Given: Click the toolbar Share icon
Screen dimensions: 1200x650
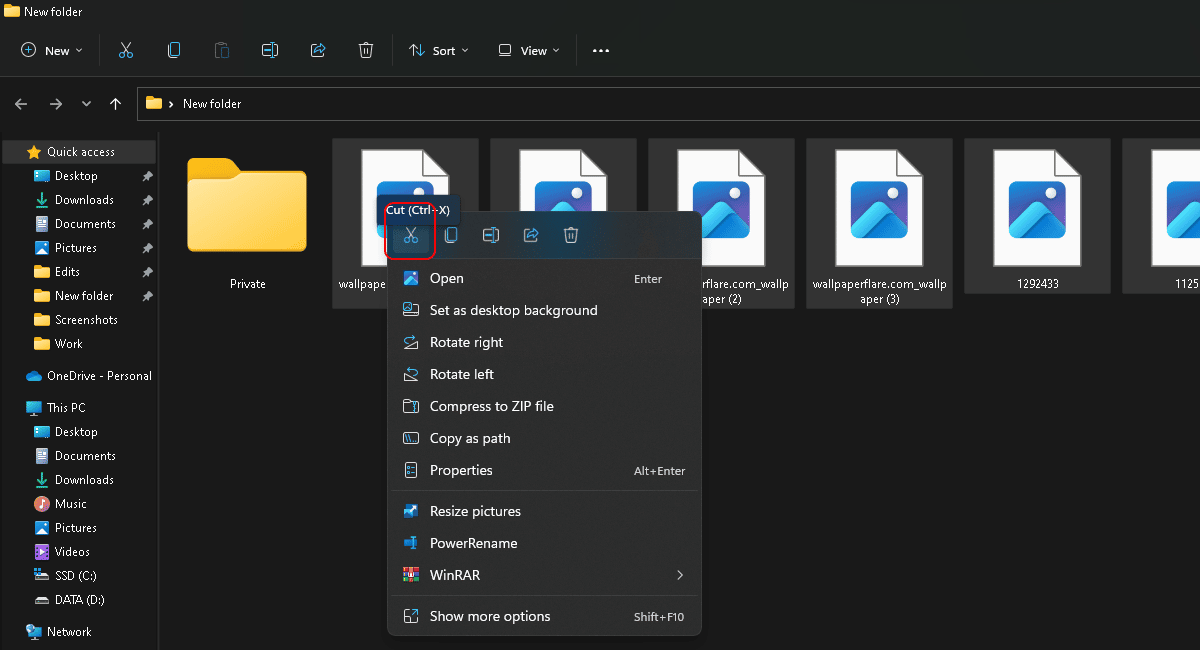Looking at the screenshot, I should click(x=318, y=50).
